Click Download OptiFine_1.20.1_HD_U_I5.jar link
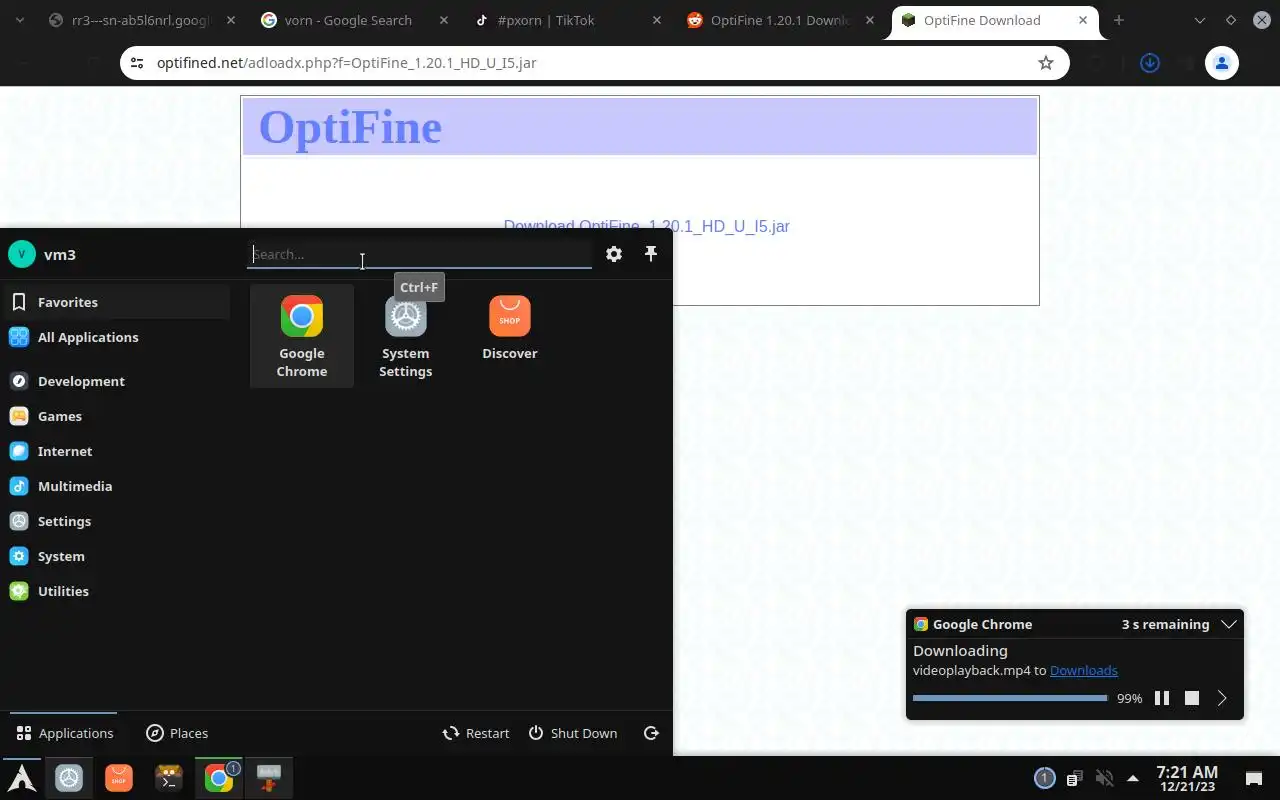 [646, 226]
